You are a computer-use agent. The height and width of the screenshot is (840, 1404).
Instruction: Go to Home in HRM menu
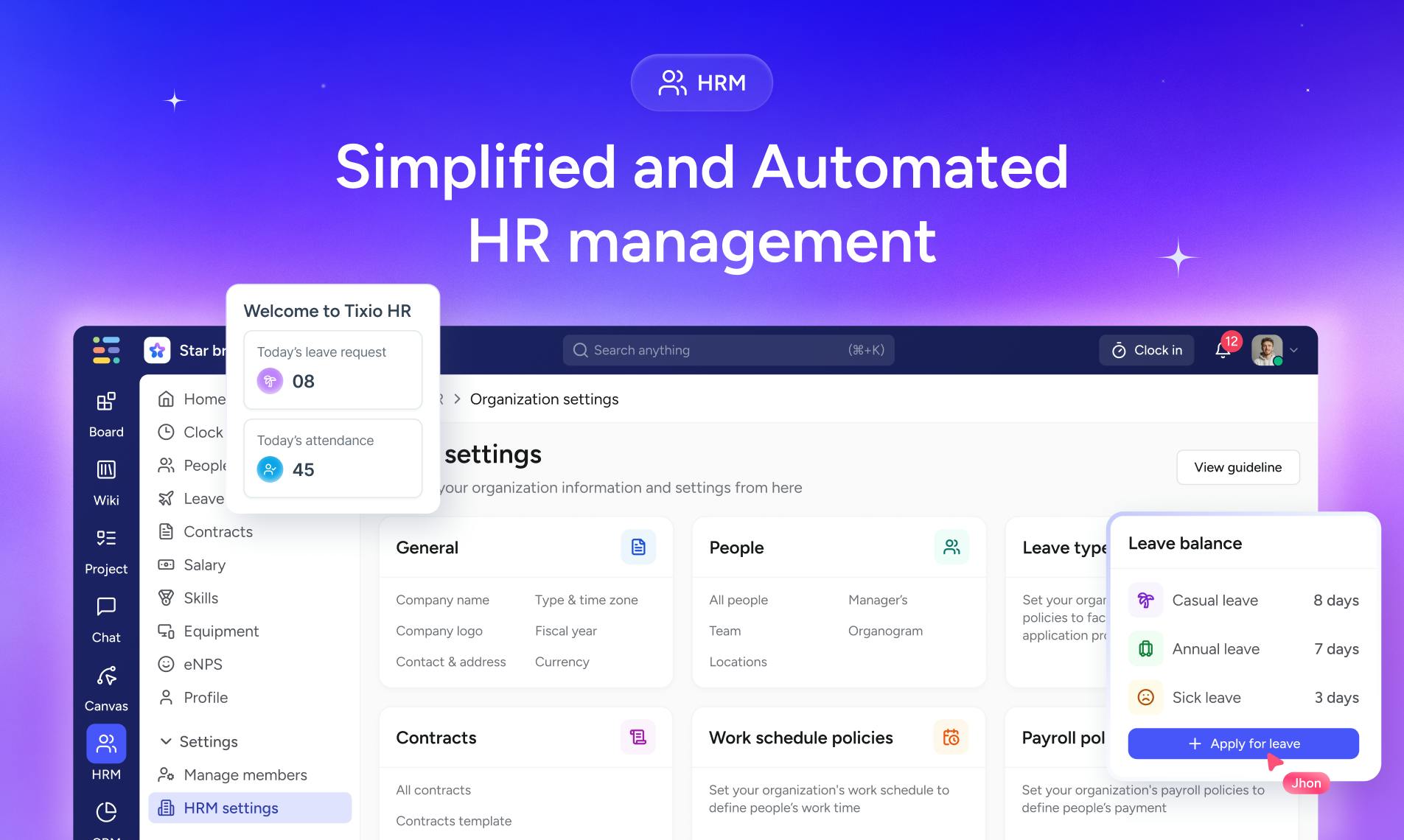(x=192, y=399)
